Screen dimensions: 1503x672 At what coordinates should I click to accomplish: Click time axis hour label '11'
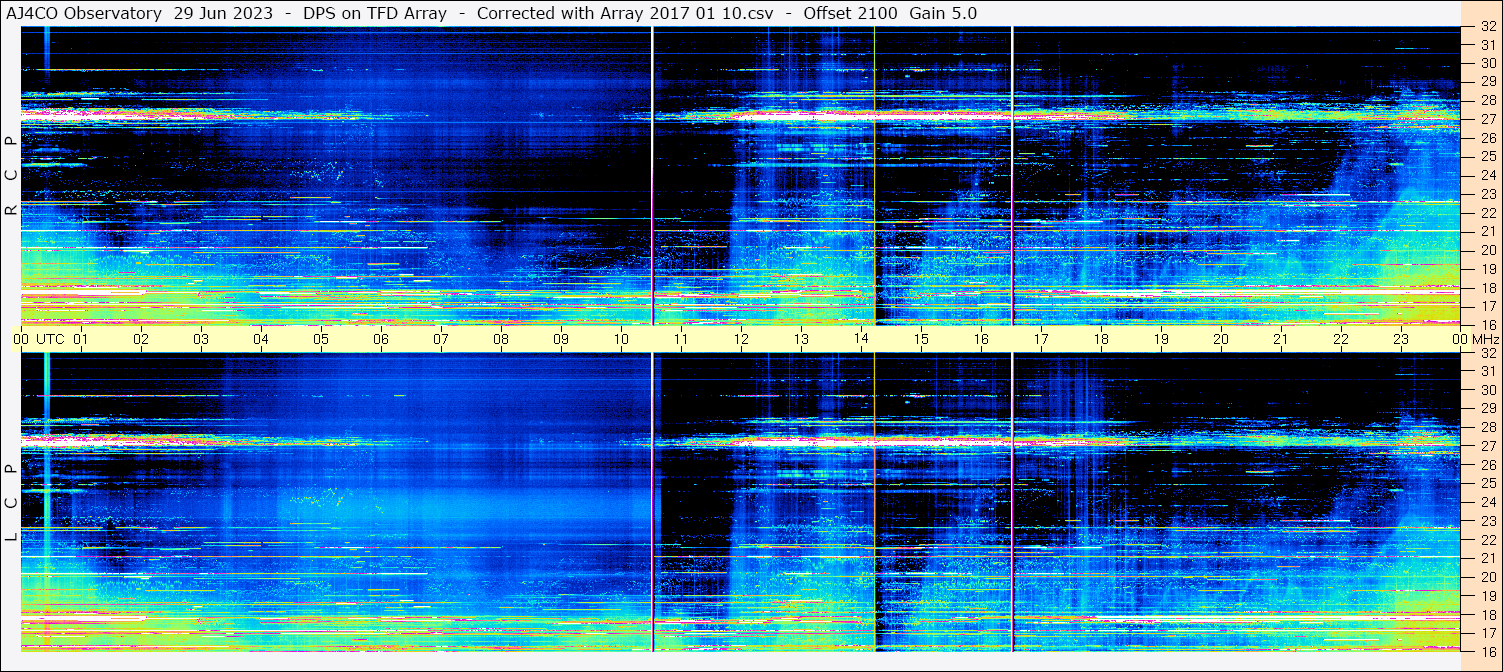681,339
